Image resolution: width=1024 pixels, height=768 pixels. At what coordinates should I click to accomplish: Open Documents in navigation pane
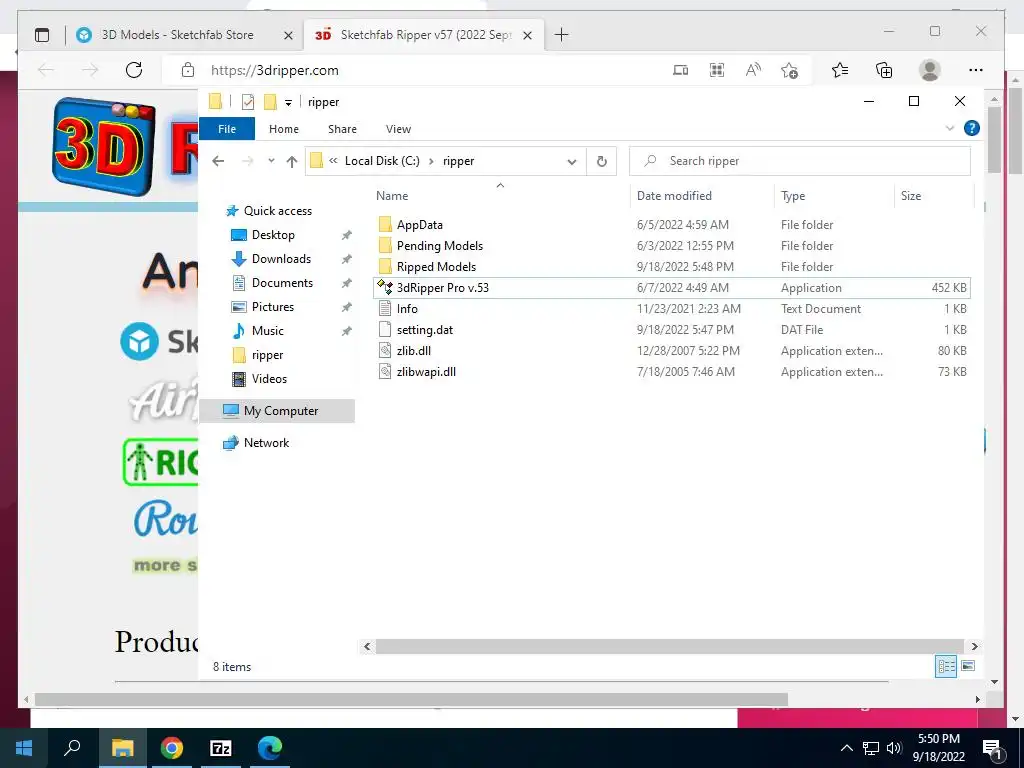click(282, 283)
